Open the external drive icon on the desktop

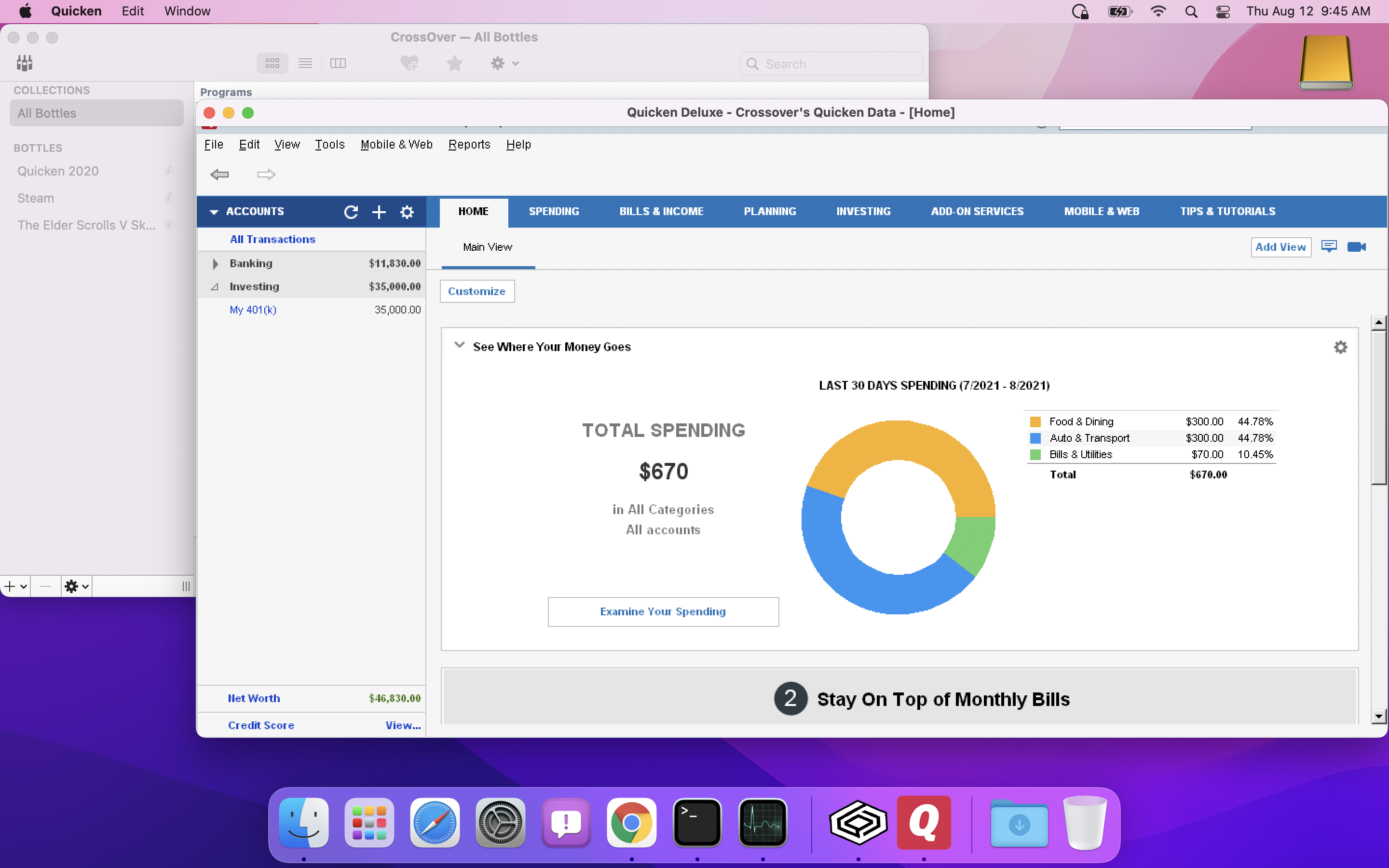tap(1326, 63)
